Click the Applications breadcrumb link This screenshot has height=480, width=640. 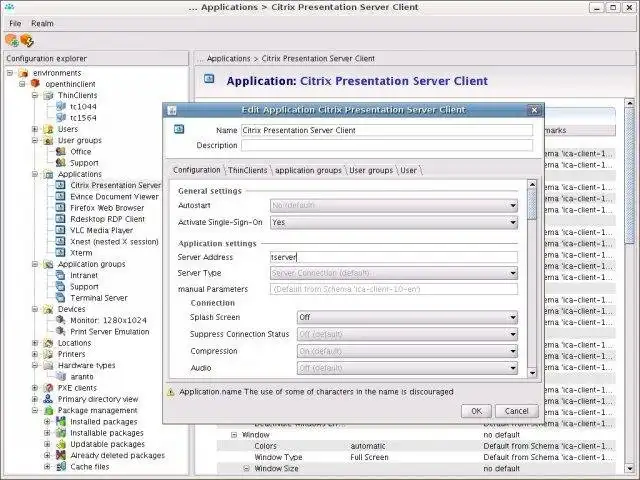(228, 58)
